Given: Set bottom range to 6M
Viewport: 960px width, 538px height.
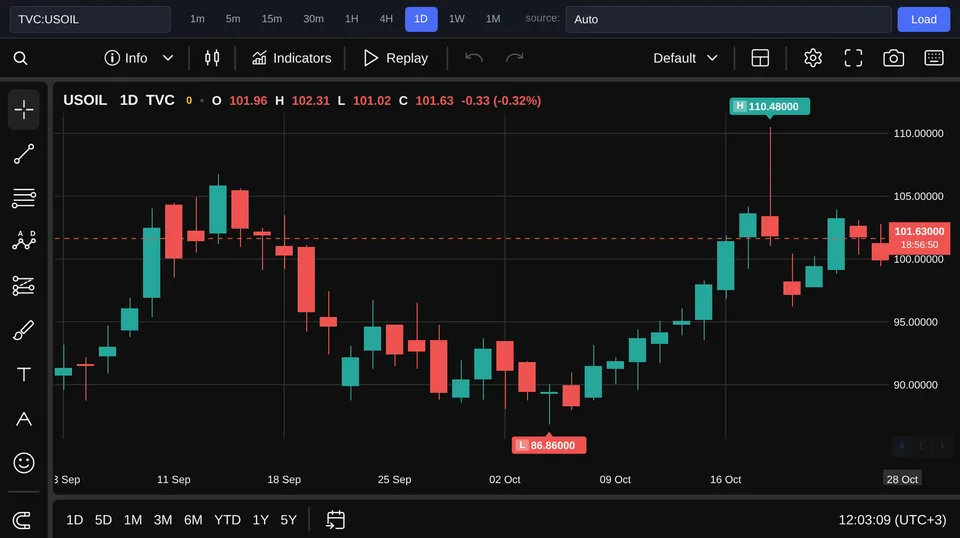Looking at the screenshot, I should pyautogui.click(x=193, y=520).
